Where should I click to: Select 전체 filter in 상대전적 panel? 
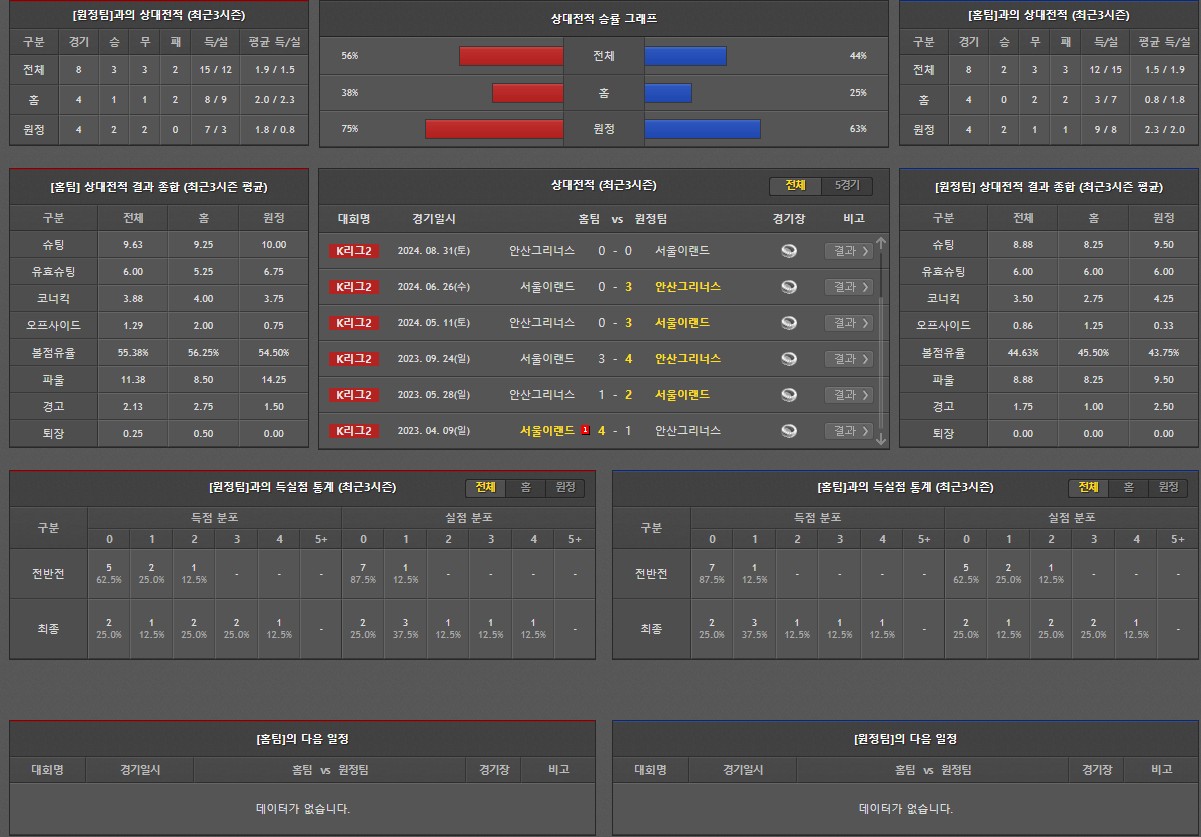795,186
